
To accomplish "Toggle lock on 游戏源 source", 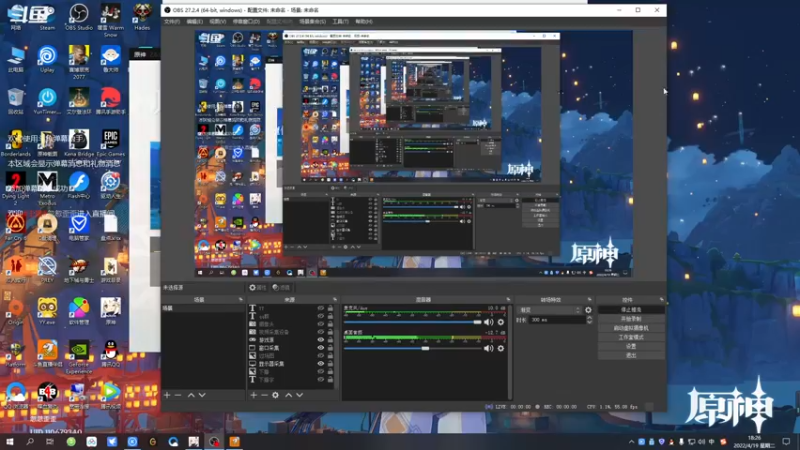I will [330, 340].
